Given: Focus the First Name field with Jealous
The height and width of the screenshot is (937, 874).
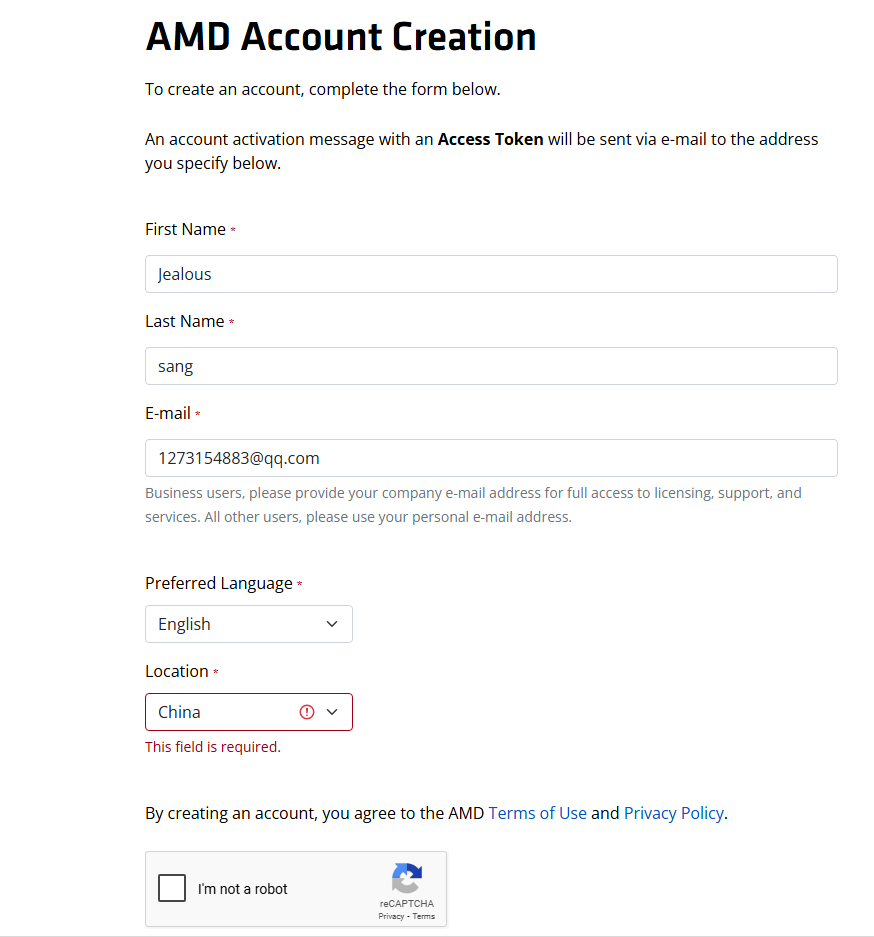Looking at the screenshot, I should click(x=491, y=274).
